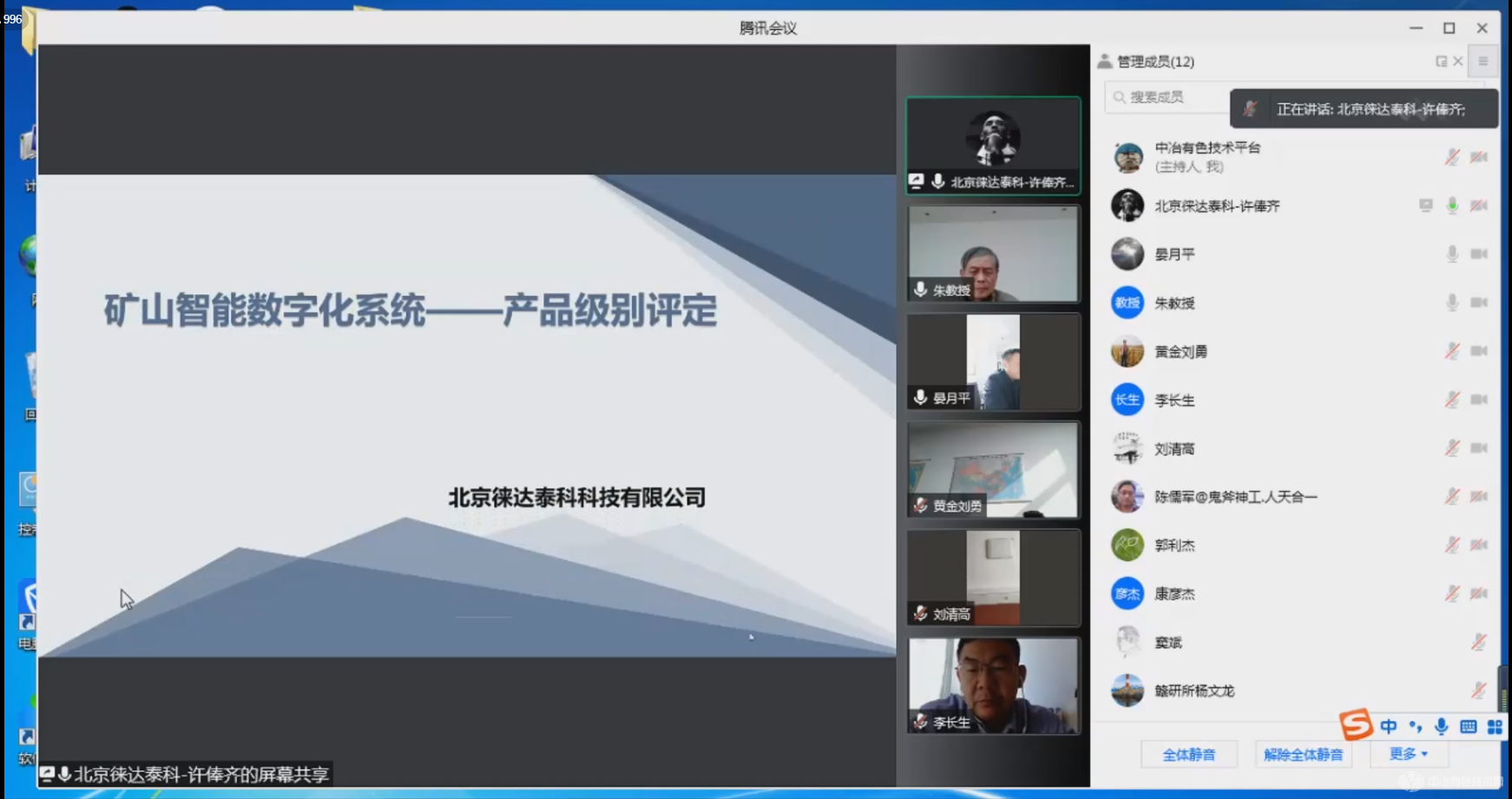Toggle camera for 朱教授 in list
The width and height of the screenshot is (1512, 799).
pyautogui.click(x=1479, y=303)
